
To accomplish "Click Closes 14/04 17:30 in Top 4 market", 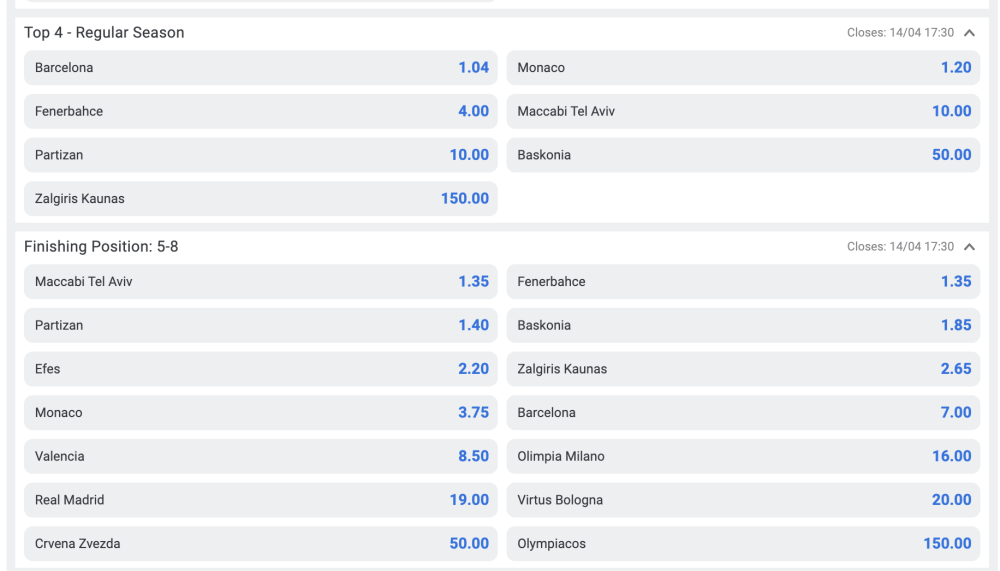I will (900, 33).
